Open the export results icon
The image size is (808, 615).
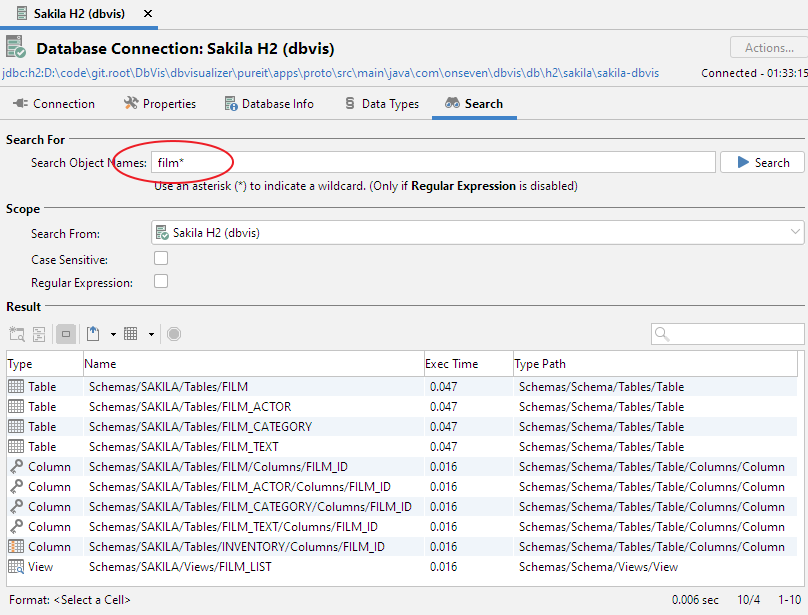93,333
